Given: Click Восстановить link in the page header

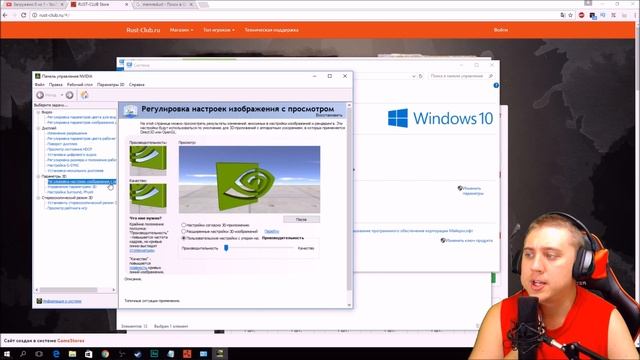Looking at the screenshot, I should (x=329, y=115).
